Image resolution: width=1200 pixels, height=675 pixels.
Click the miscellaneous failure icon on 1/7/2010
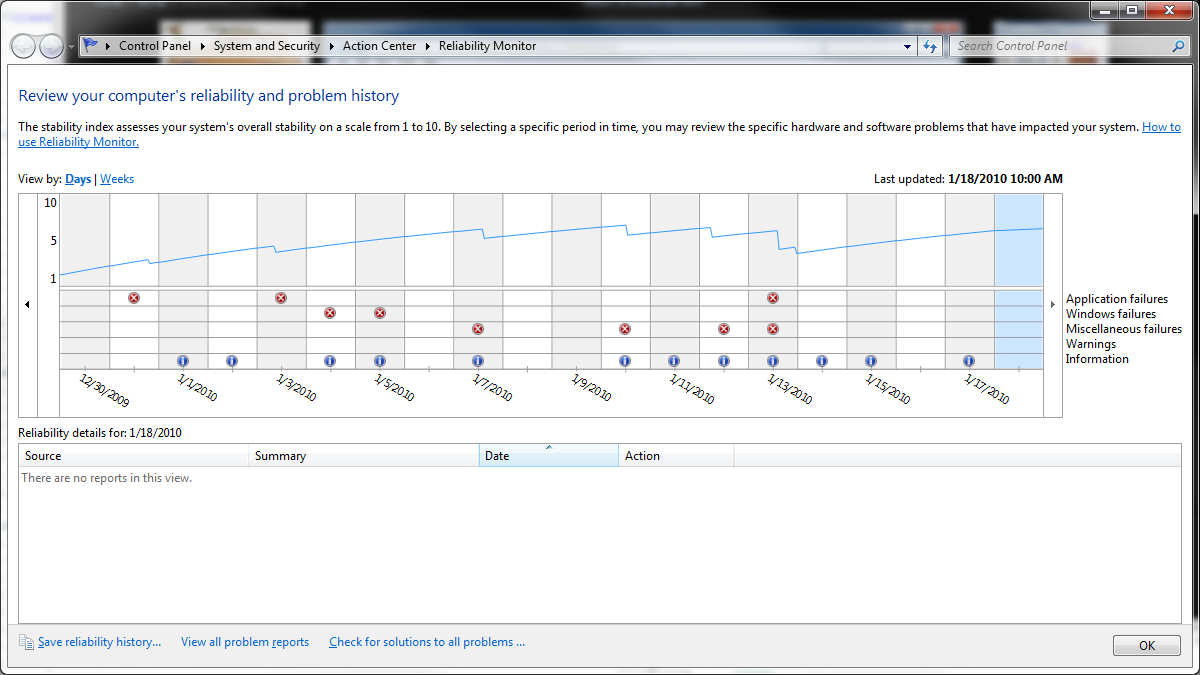click(478, 329)
